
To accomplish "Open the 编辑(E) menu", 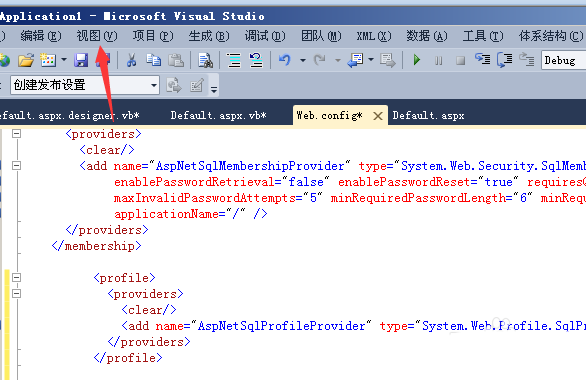I will click(41, 36).
